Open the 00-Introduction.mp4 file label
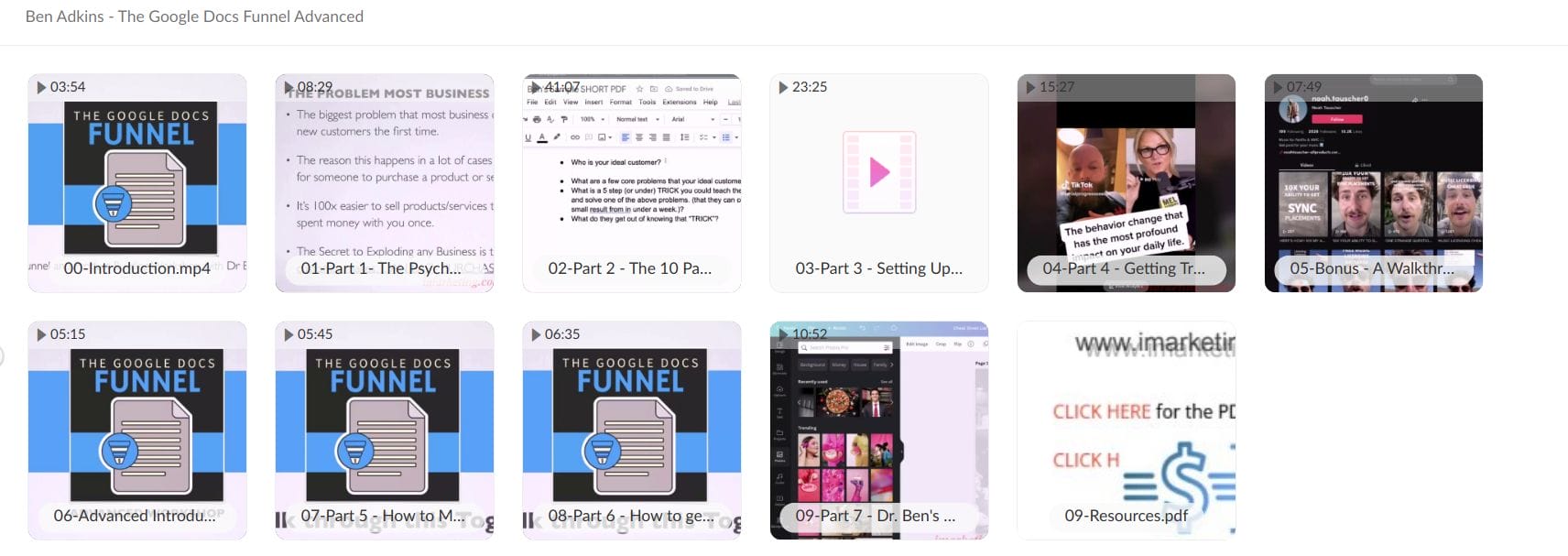Image resolution: width=1568 pixels, height=556 pixels. [x=136, y=268]
